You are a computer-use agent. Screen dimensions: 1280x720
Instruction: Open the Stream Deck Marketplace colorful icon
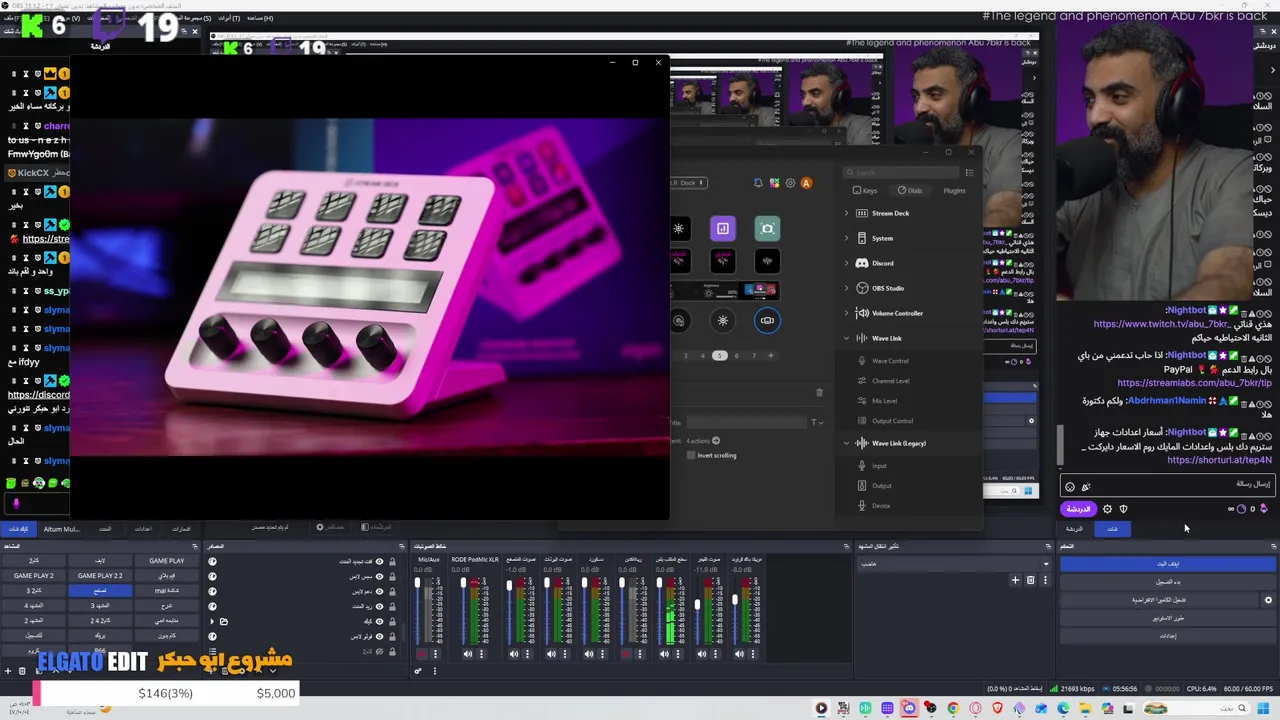click(x=774, y=183)
